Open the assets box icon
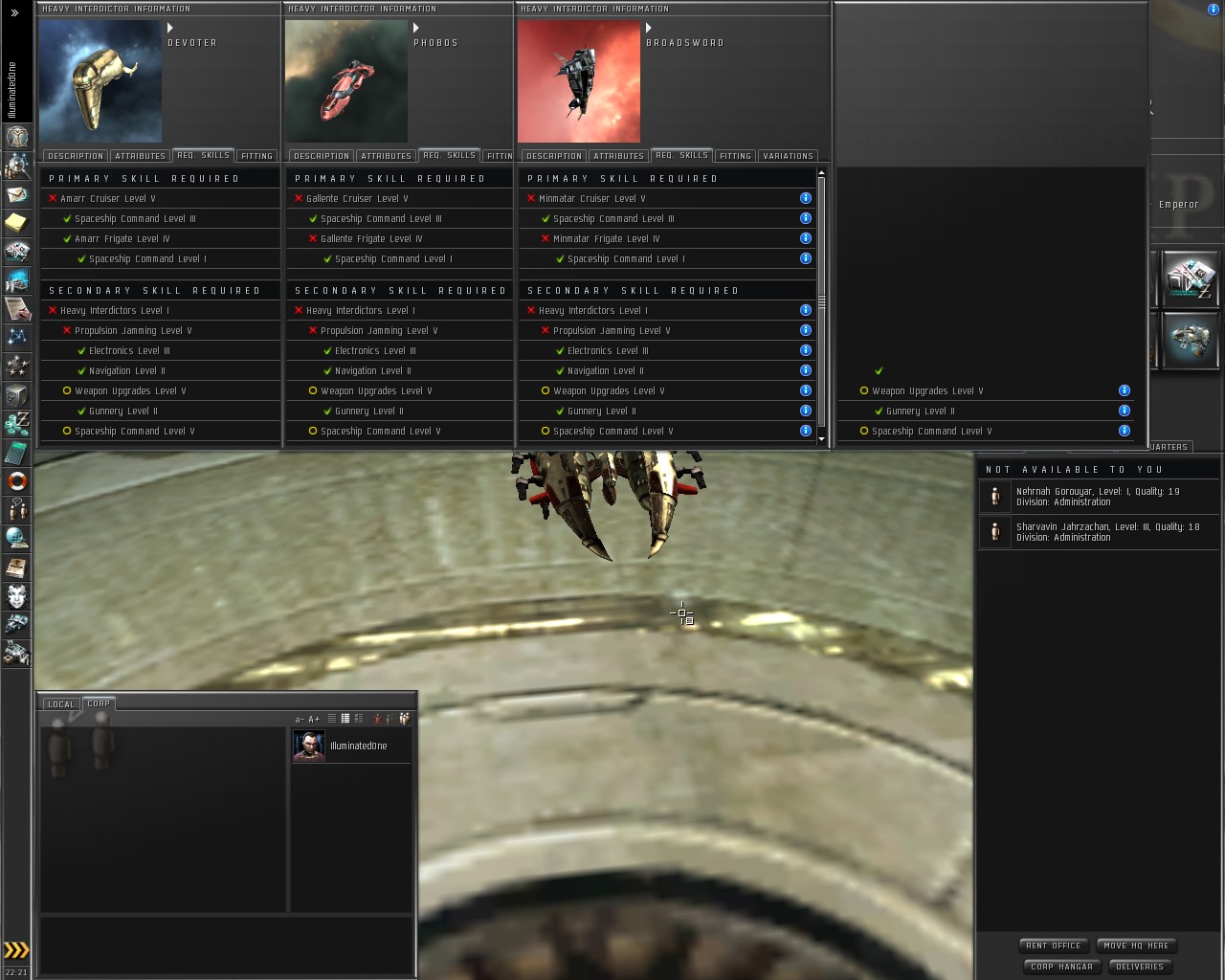Screen dimensions: 1225x980 pos(16,395)
